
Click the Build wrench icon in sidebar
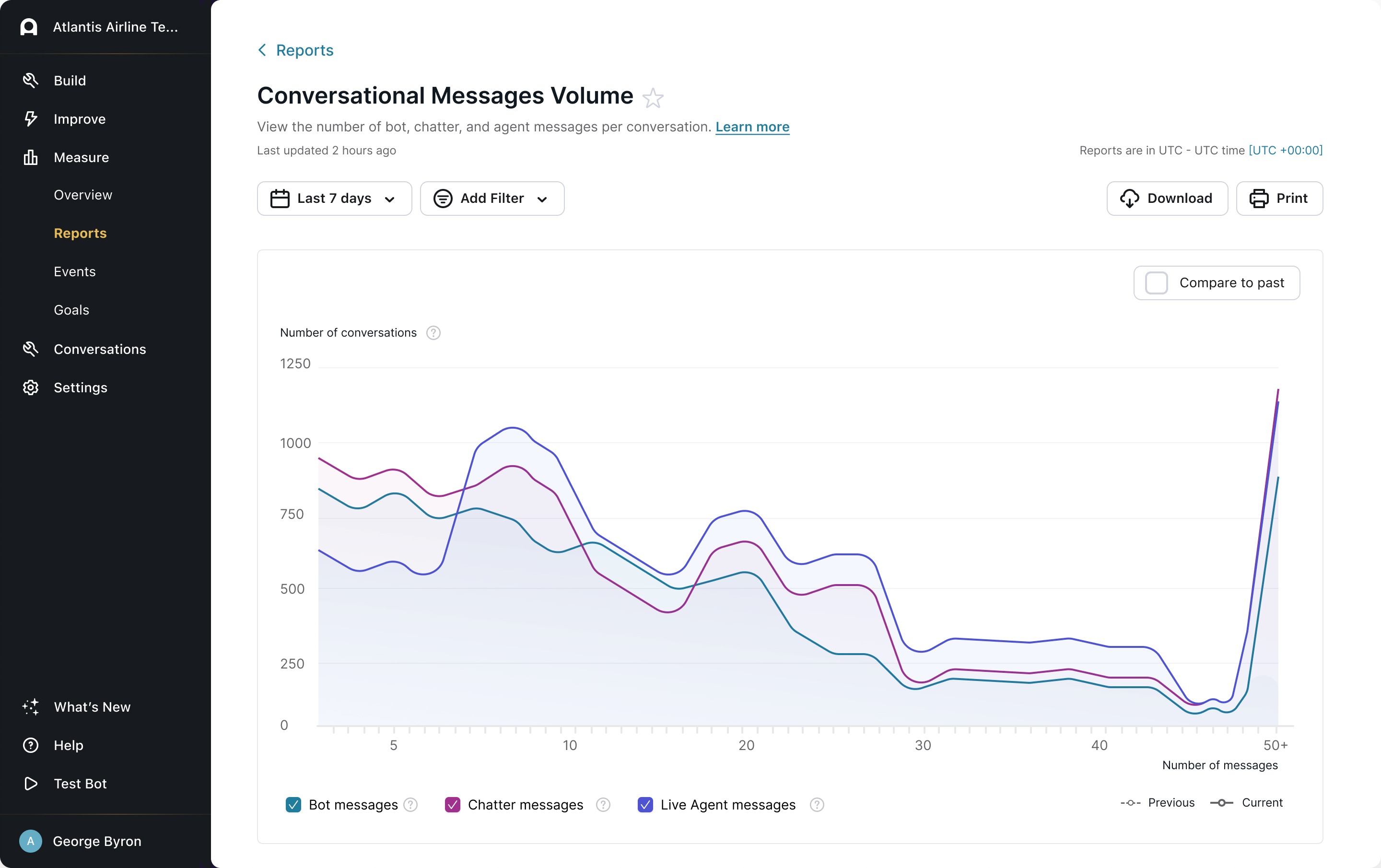[30, 80]
